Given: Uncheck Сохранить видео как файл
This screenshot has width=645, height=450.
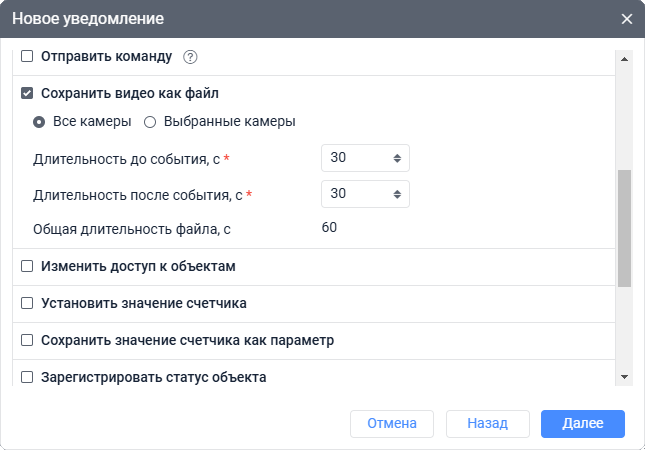Looking at the screenshot, I should [28, 94].
